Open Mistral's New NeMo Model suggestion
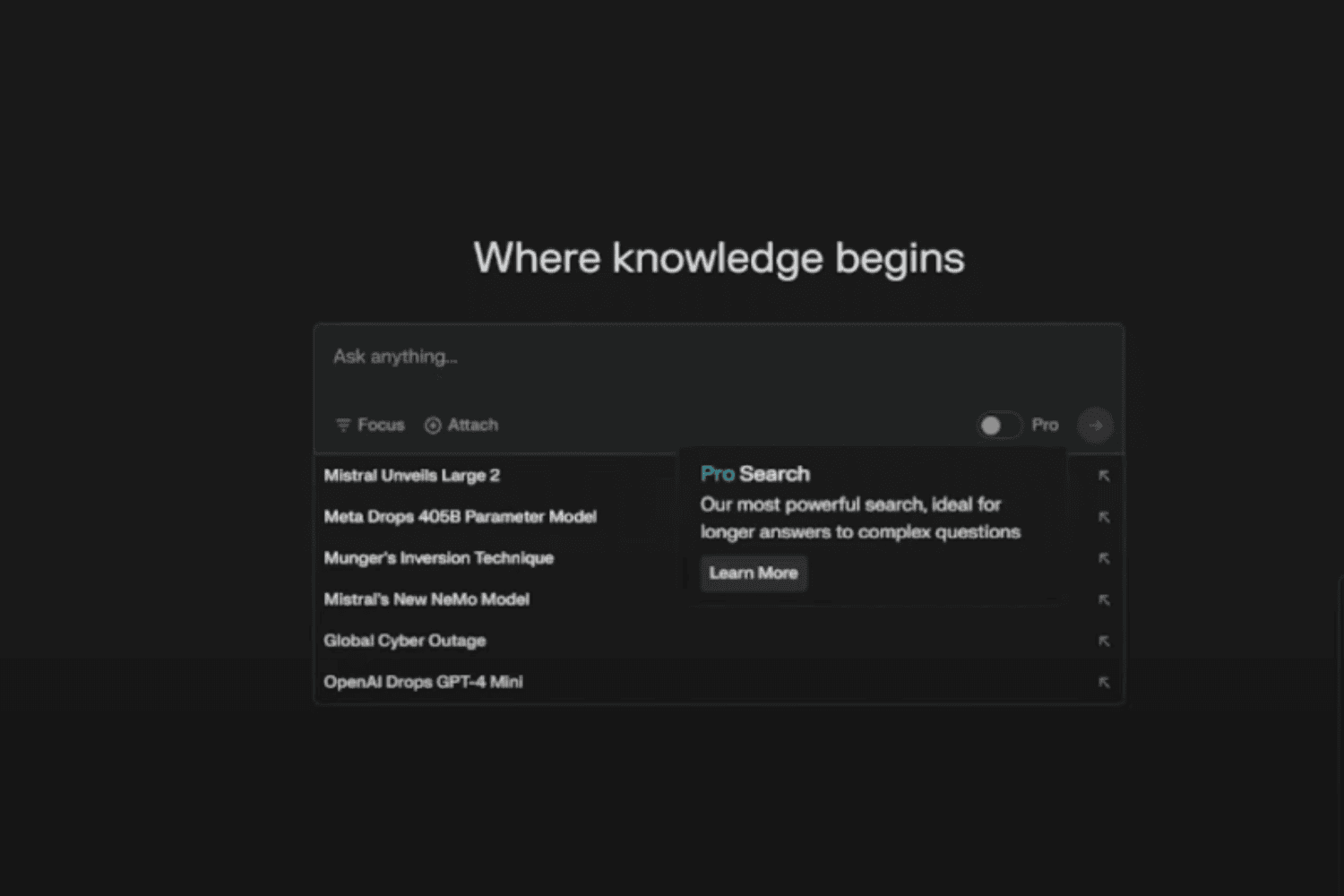 (426, 599)
